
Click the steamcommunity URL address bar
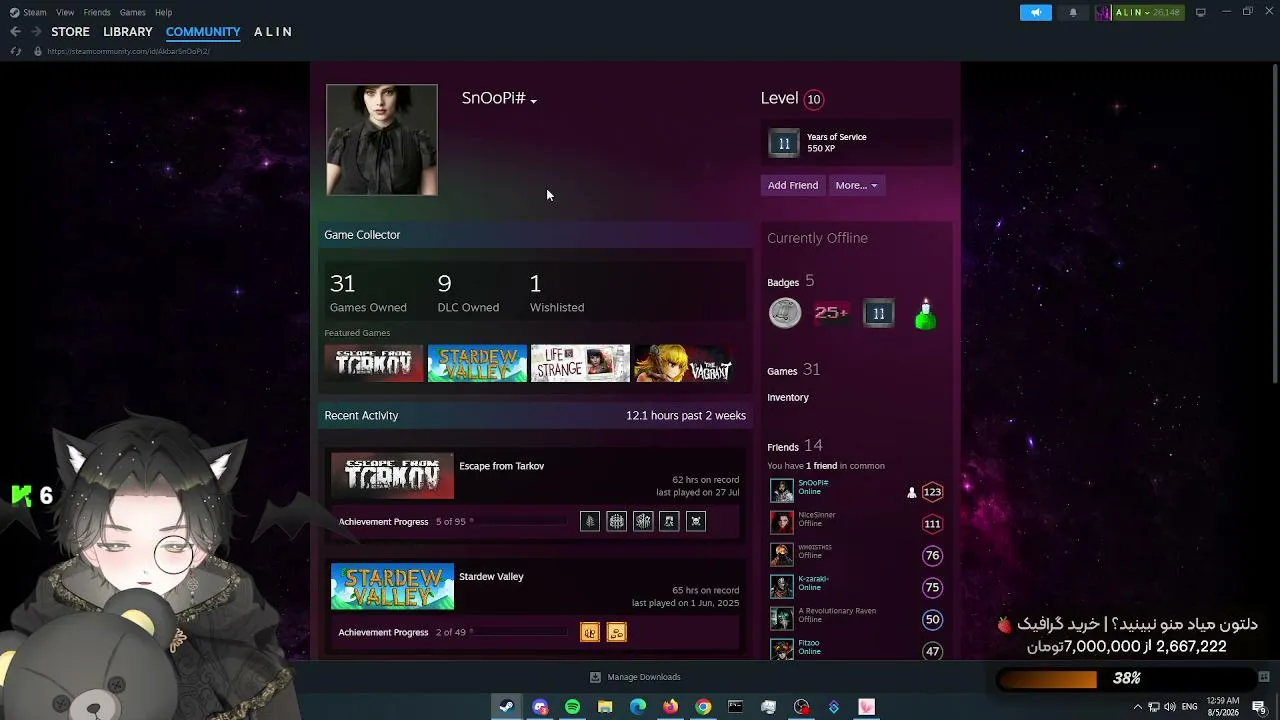click(x=128, y=51)
